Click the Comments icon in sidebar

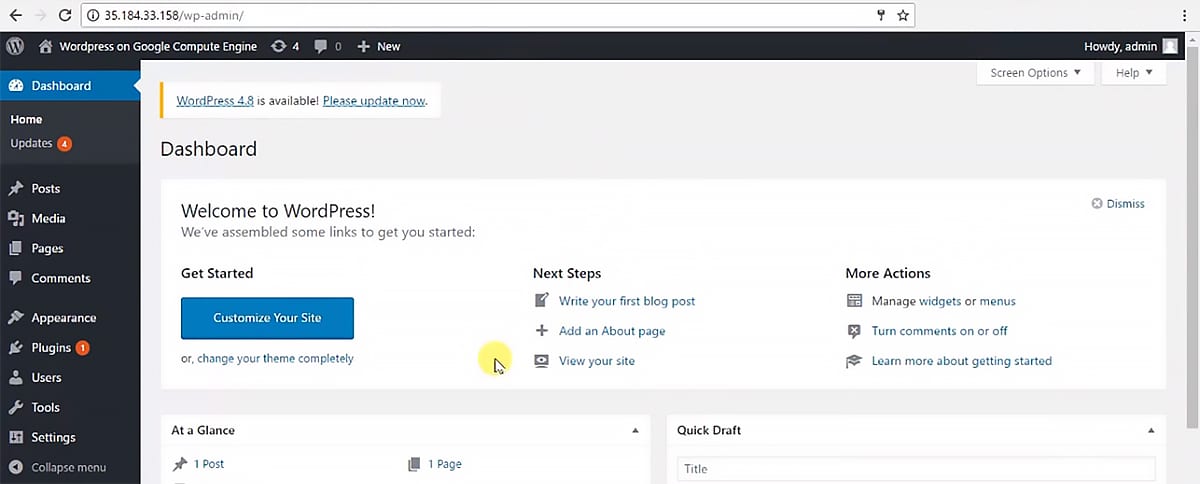(16, 278)
